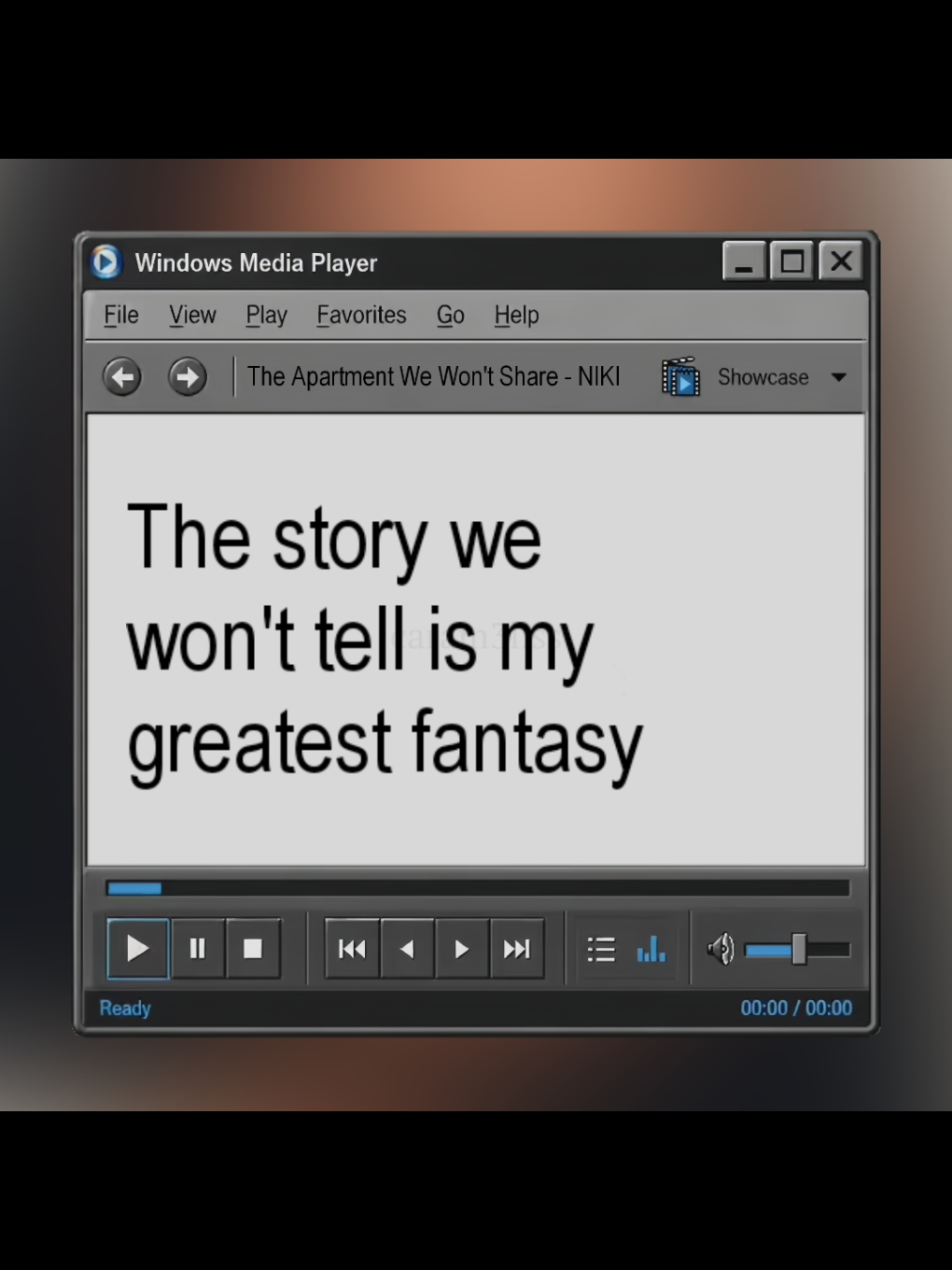
Task: Click the fast forward triangle button
Action: tap(461, 949)
